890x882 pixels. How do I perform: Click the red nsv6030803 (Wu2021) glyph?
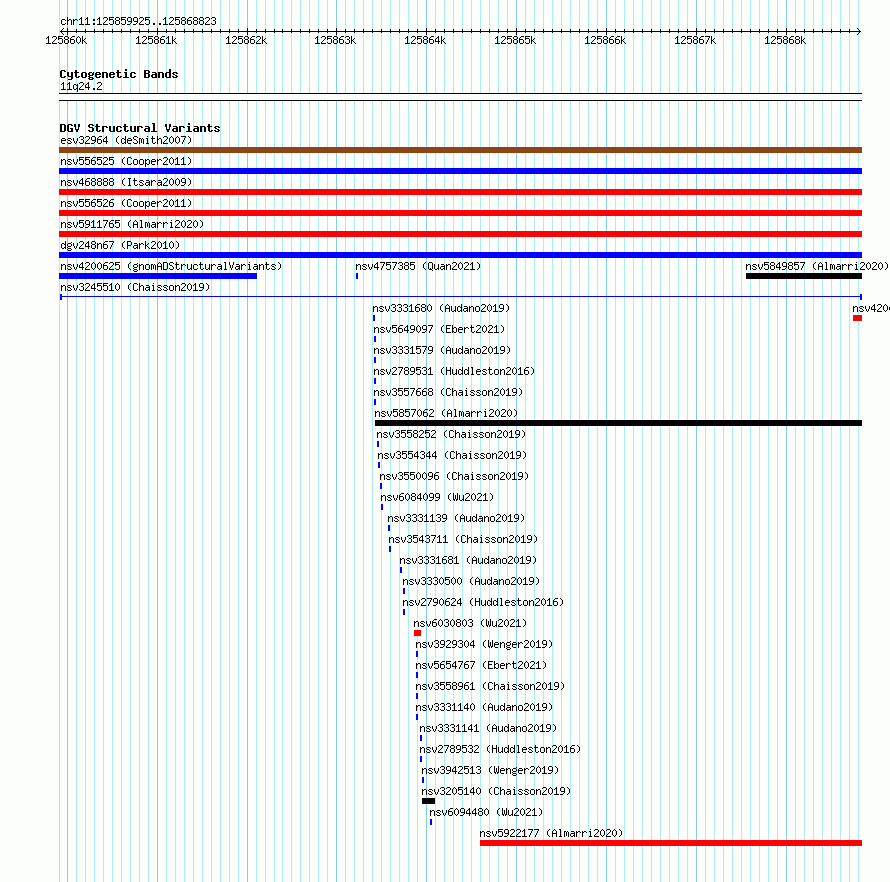click(x=417, y=633)
